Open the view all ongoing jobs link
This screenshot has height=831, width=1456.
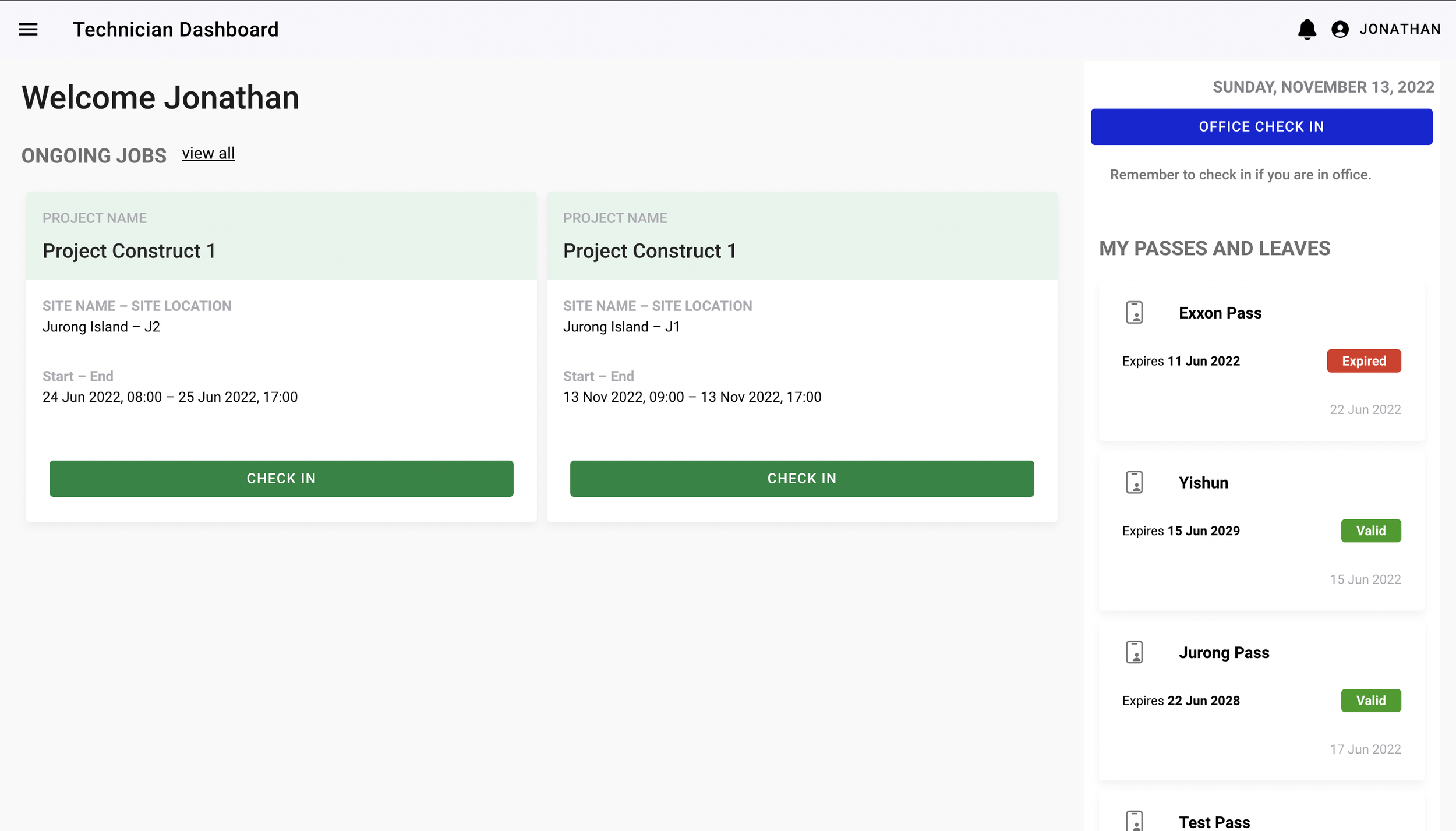[x=208, y=154]
